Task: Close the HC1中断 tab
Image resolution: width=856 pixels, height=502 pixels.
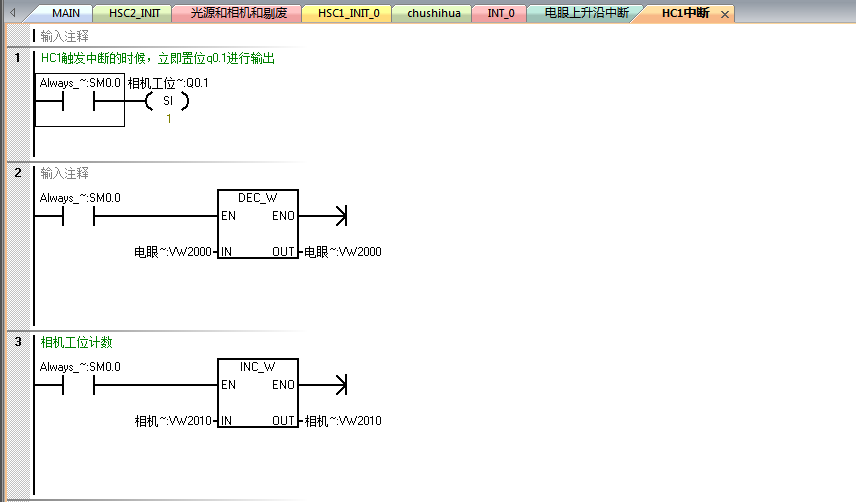Action: coord(725,15)
